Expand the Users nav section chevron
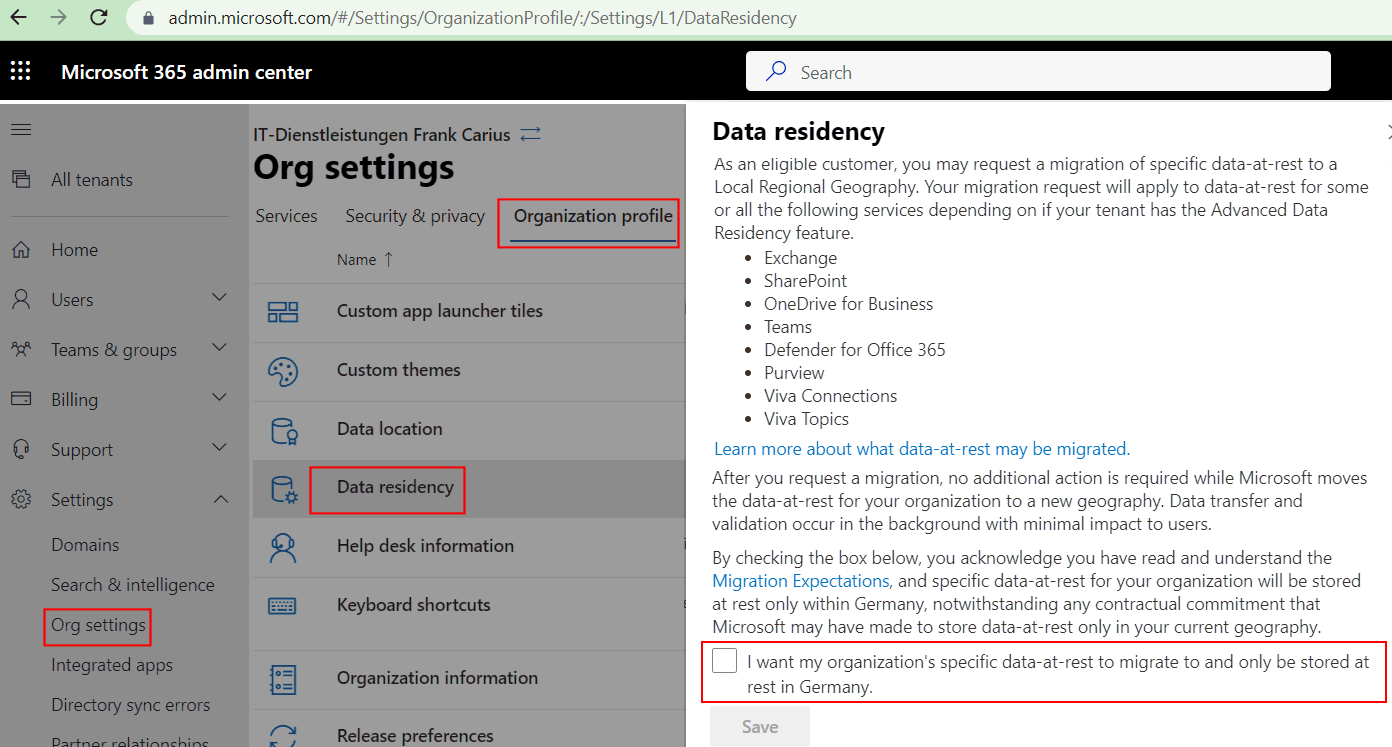Image resolution: width=1392 pixels, height=747 pixels. pos(221,298)
